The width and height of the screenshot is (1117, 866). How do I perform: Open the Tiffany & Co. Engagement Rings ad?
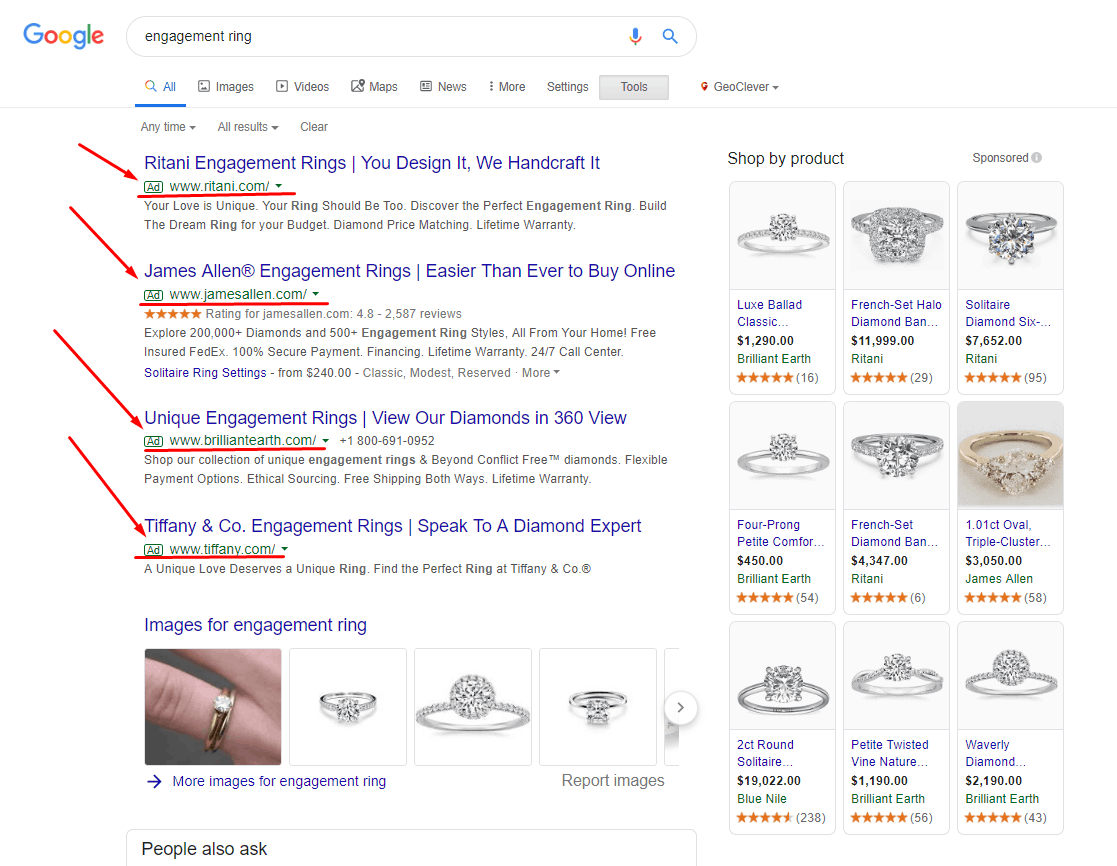click(393, 526)
